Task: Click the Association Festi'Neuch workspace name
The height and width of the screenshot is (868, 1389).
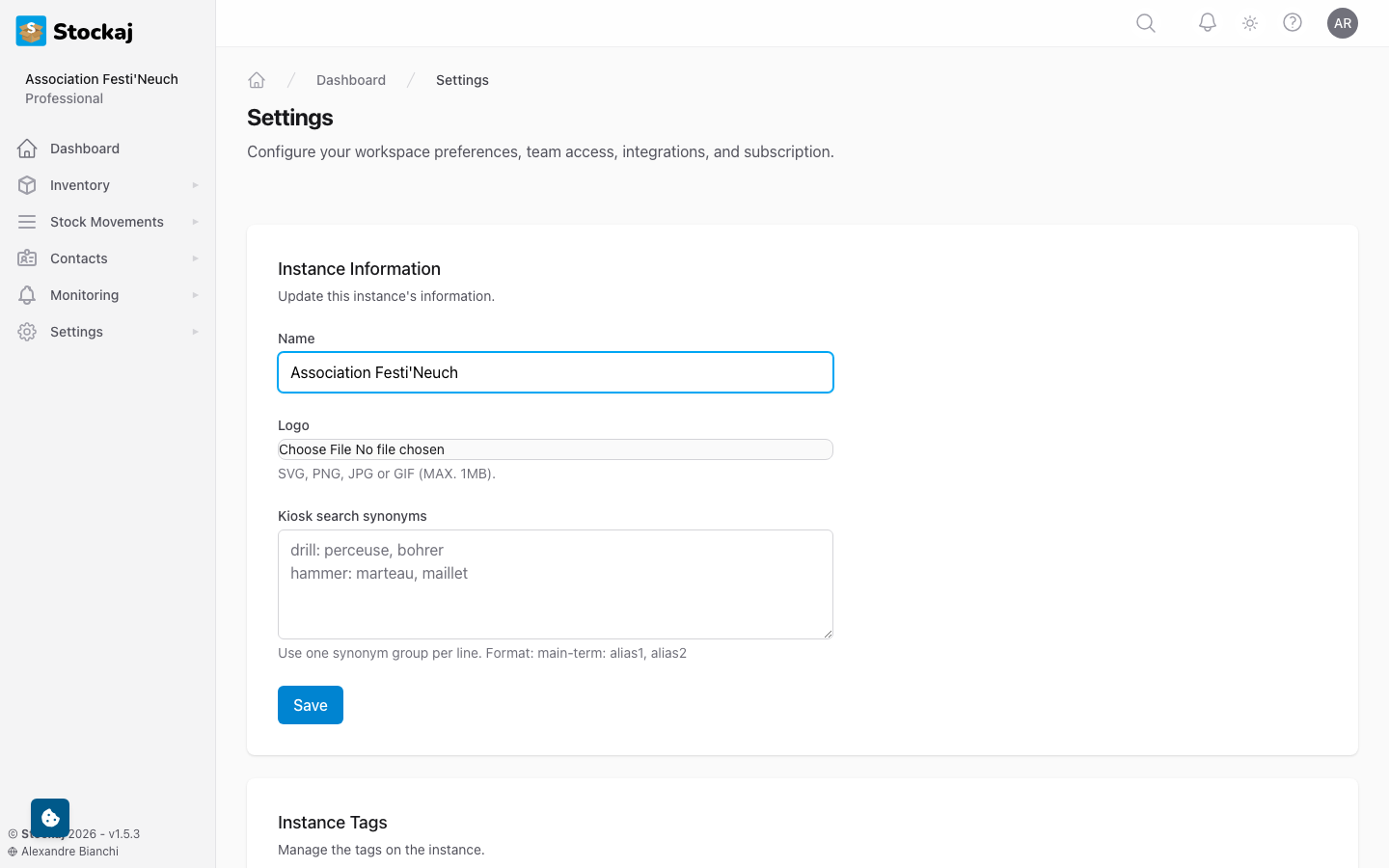Action: tap(101, 79)
